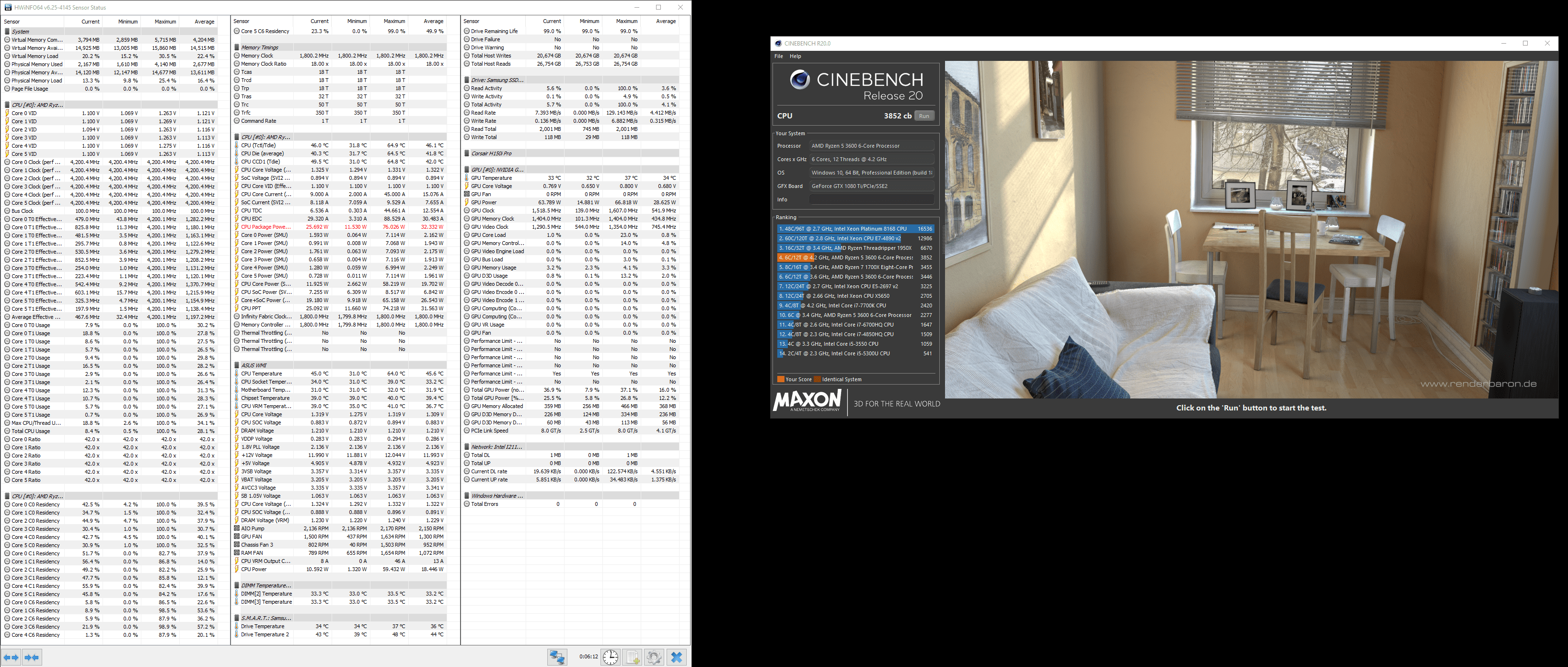
Task: Click the GPU Temperature thermometer icon
Action: coord(467,178)
